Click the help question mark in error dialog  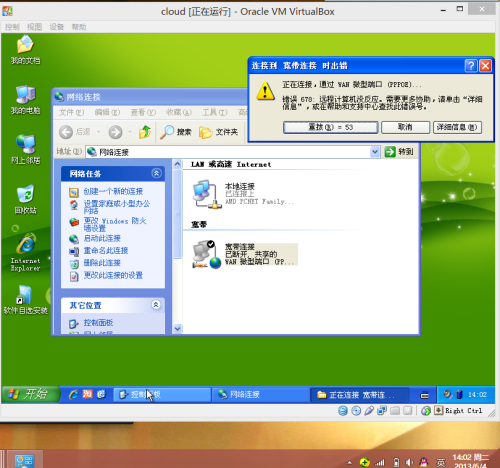tap(471, 66)
